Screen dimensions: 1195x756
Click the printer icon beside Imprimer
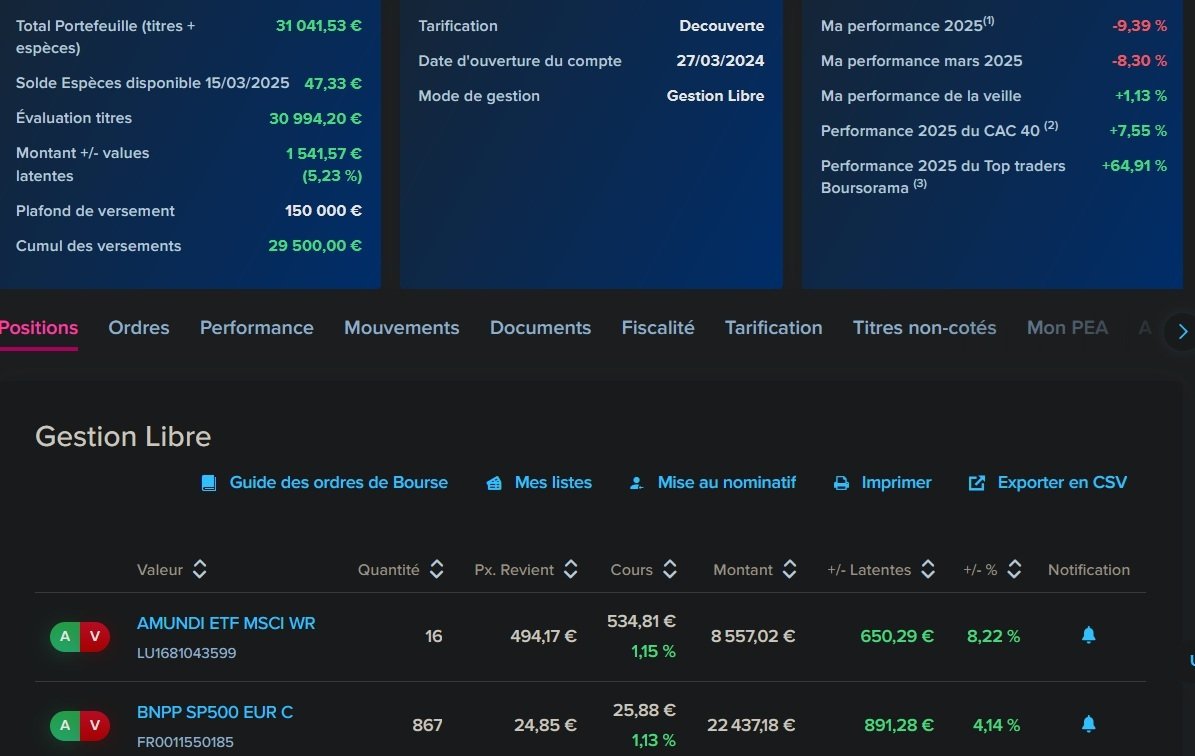[x=841, y=483]
